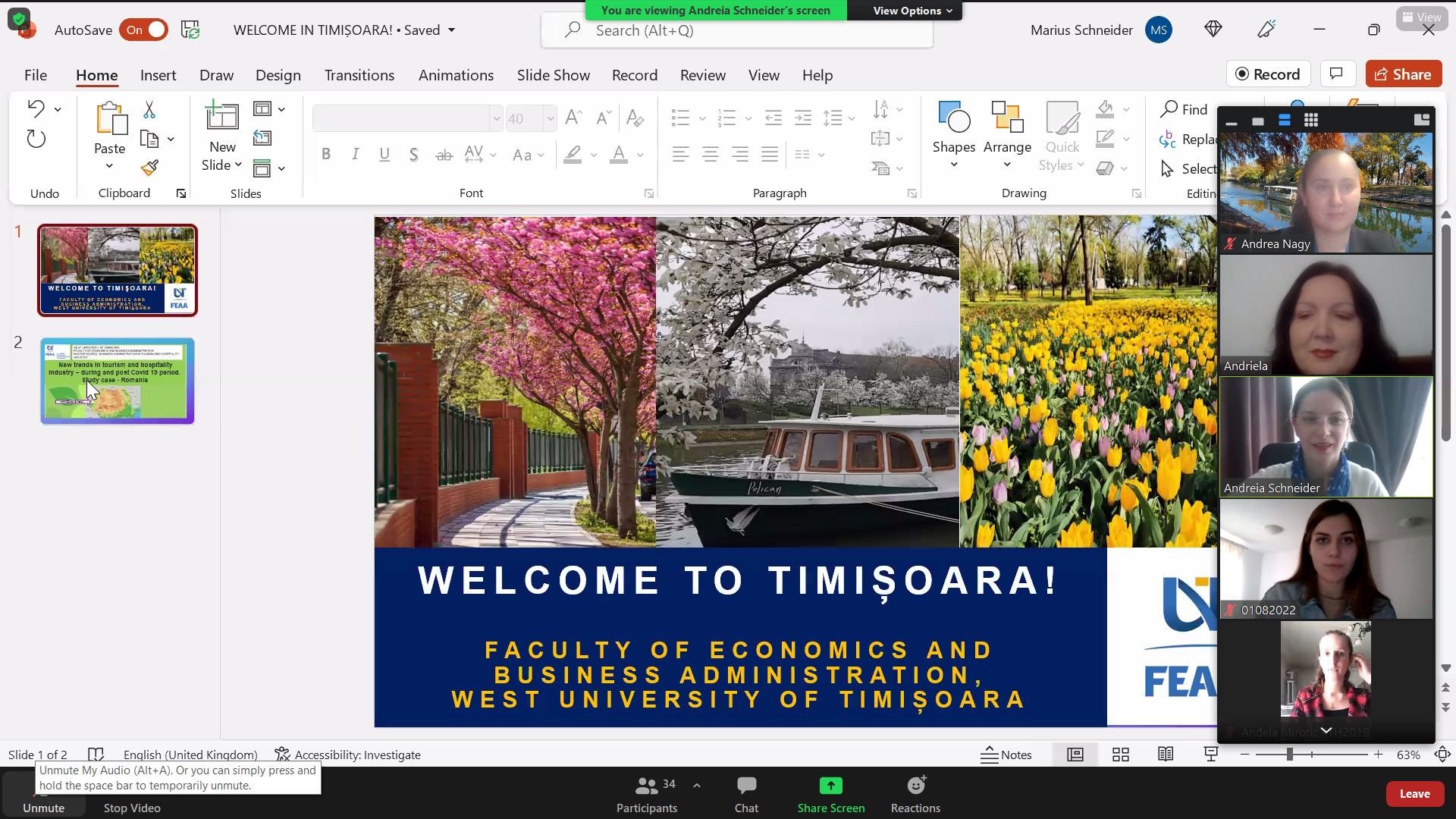This screenshot has height=819, width=1456.
Task: Toggle AutoSave switch off
Action: (143, 30)
